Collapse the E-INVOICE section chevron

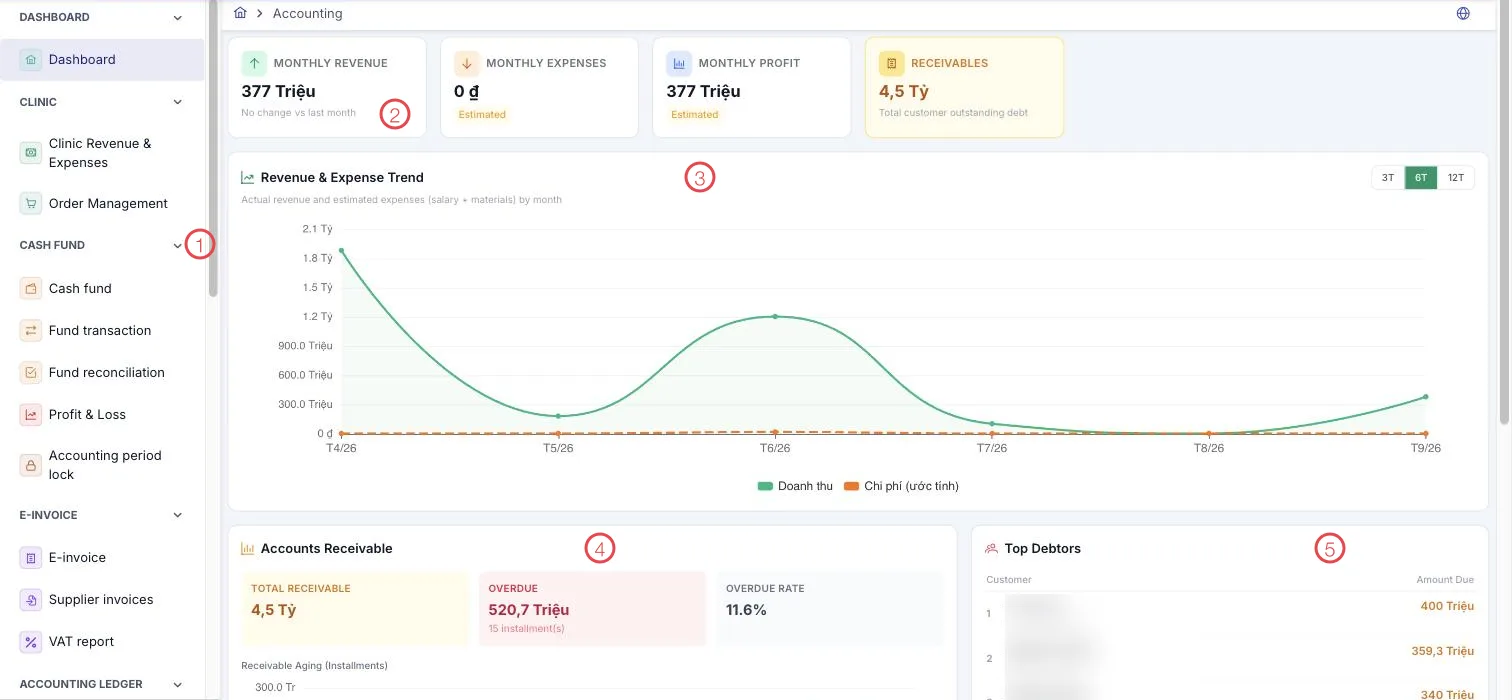(x=178, y=516)
